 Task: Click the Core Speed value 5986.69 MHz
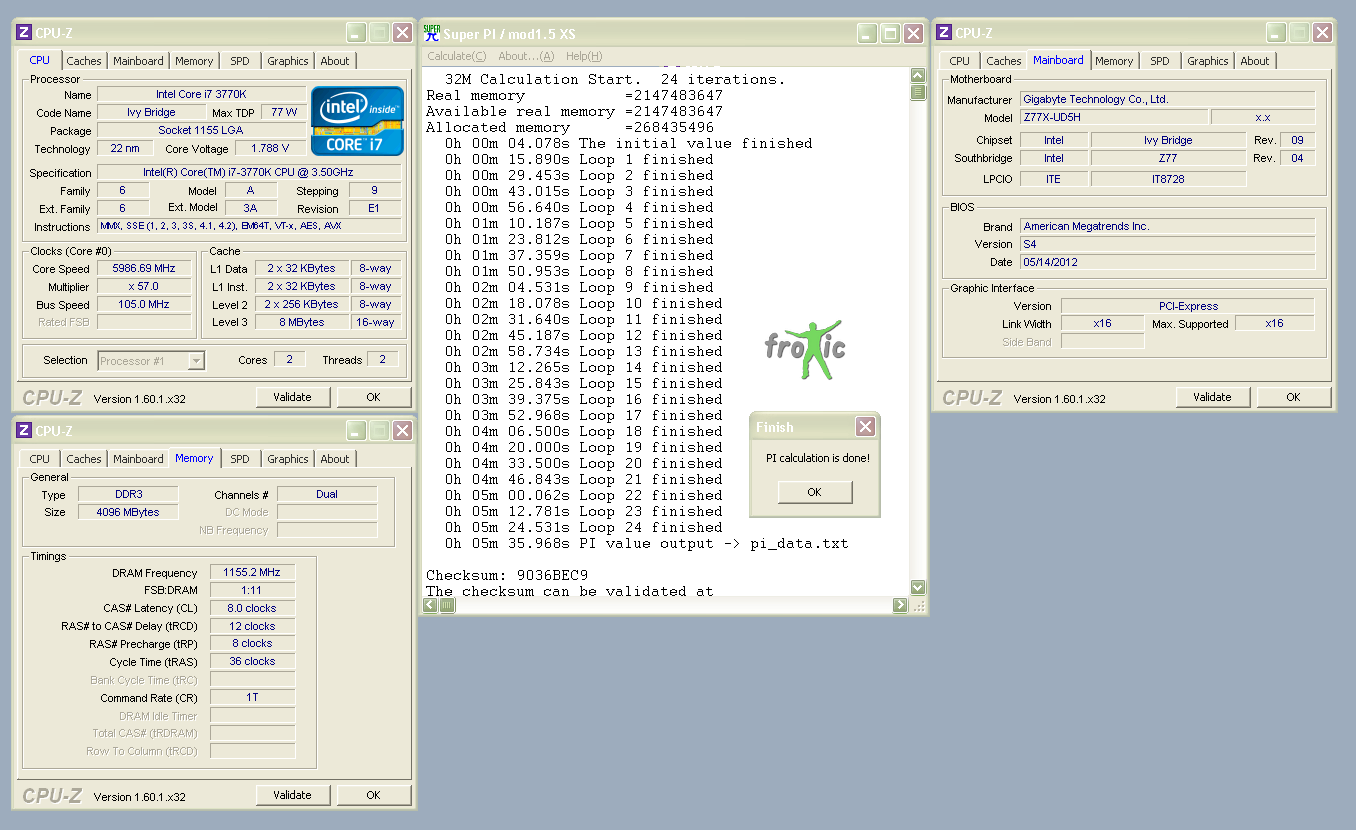(146, 269)
